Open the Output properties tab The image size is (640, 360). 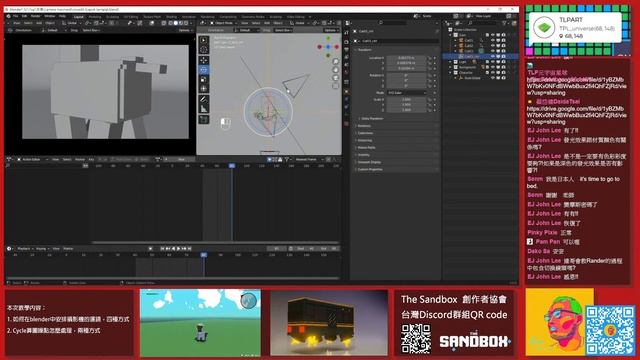tap(347, 49)
